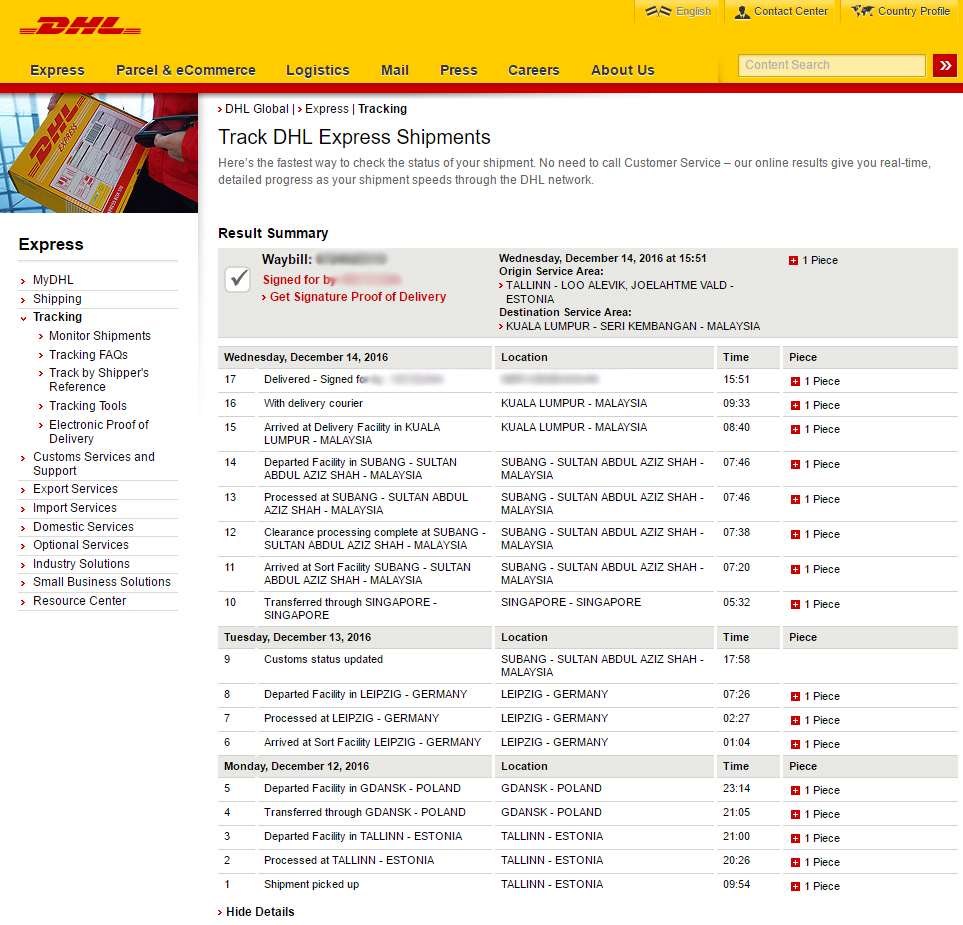Click the delivered checkmark box next to Waybill
Screen dimensions: 963x925
point(237,279)
